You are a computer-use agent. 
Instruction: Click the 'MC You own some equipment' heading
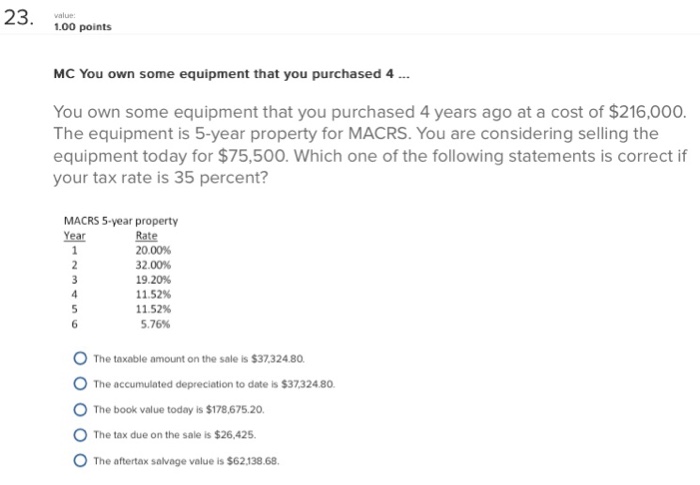click(231, 74)
